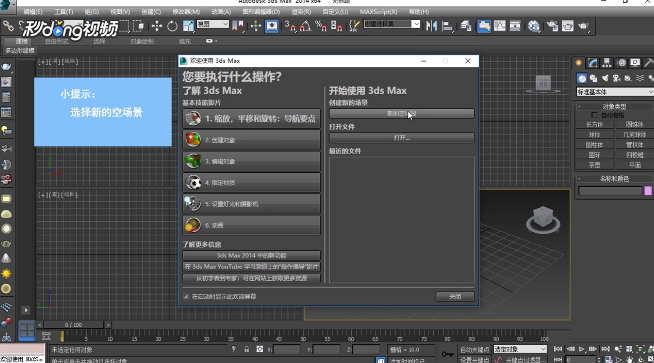Click the Set Key key icon
Screen dimensions: 654x363
click(x=448, y=354)
